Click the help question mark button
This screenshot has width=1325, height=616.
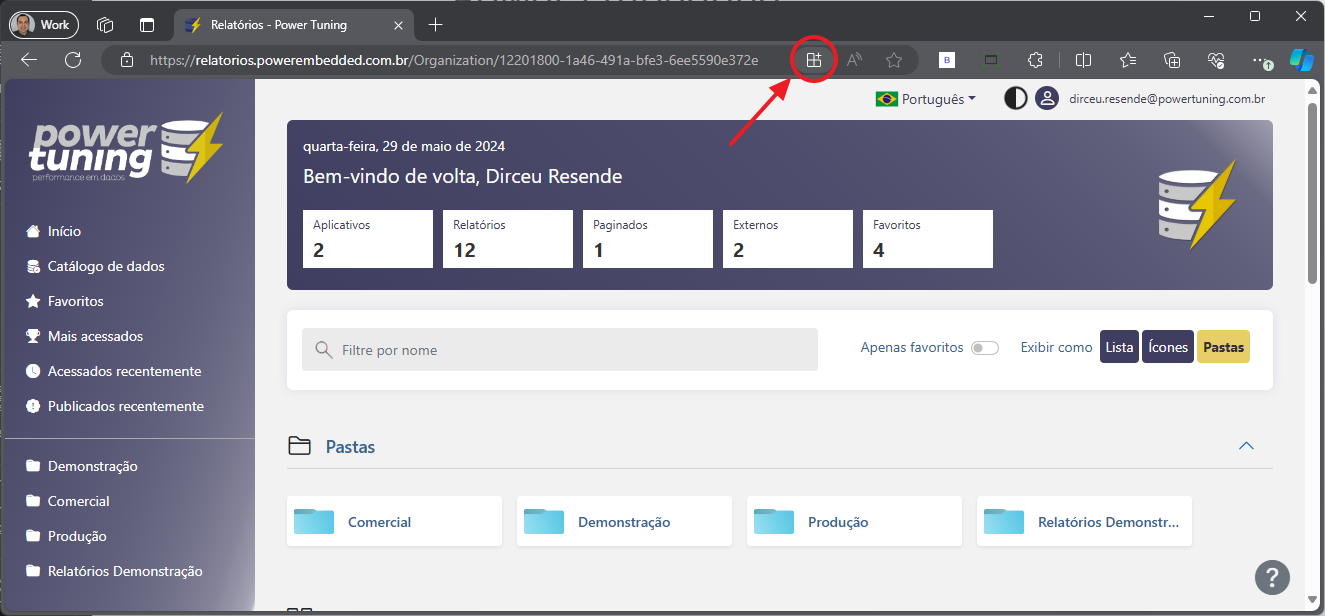(1271, 577)
